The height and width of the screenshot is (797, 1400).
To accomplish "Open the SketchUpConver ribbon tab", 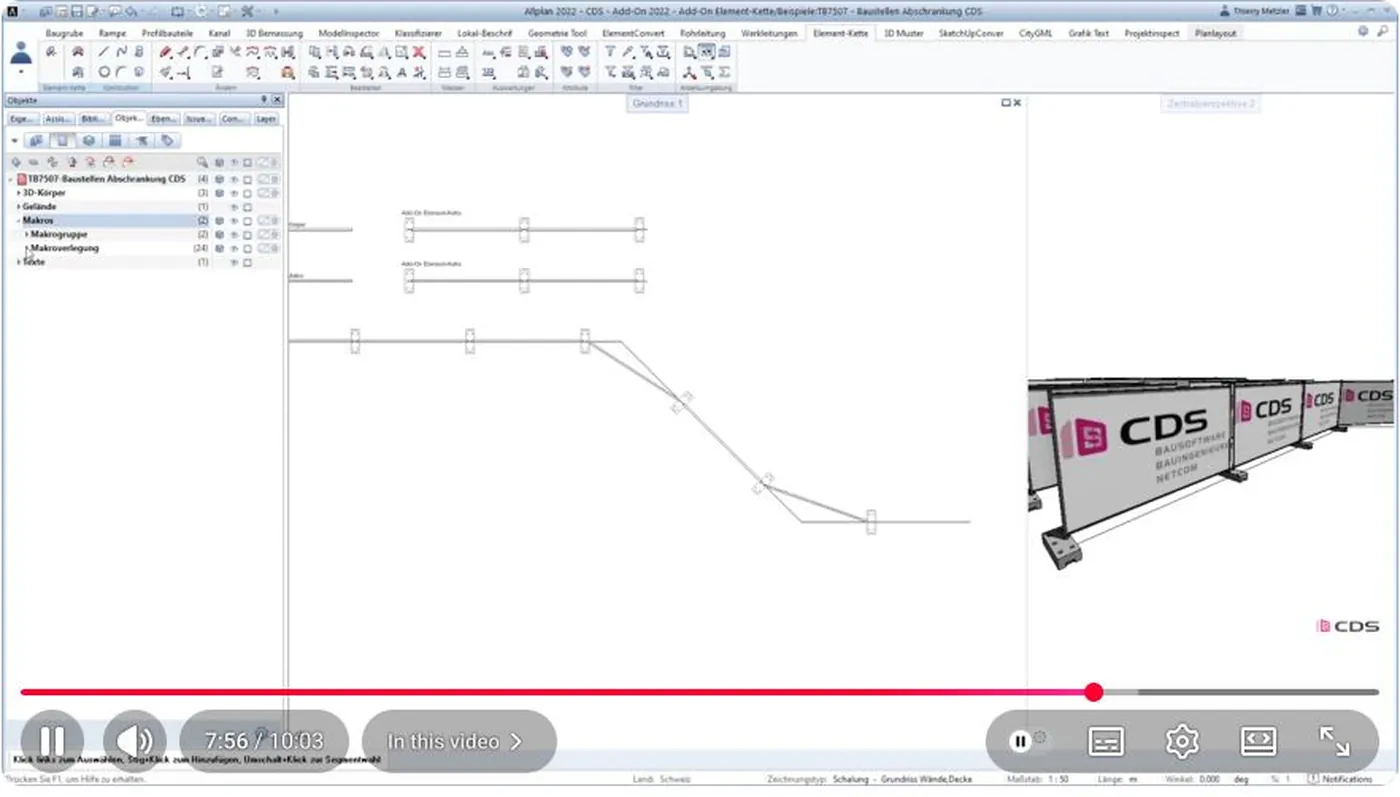I will [x=971, y=33].
